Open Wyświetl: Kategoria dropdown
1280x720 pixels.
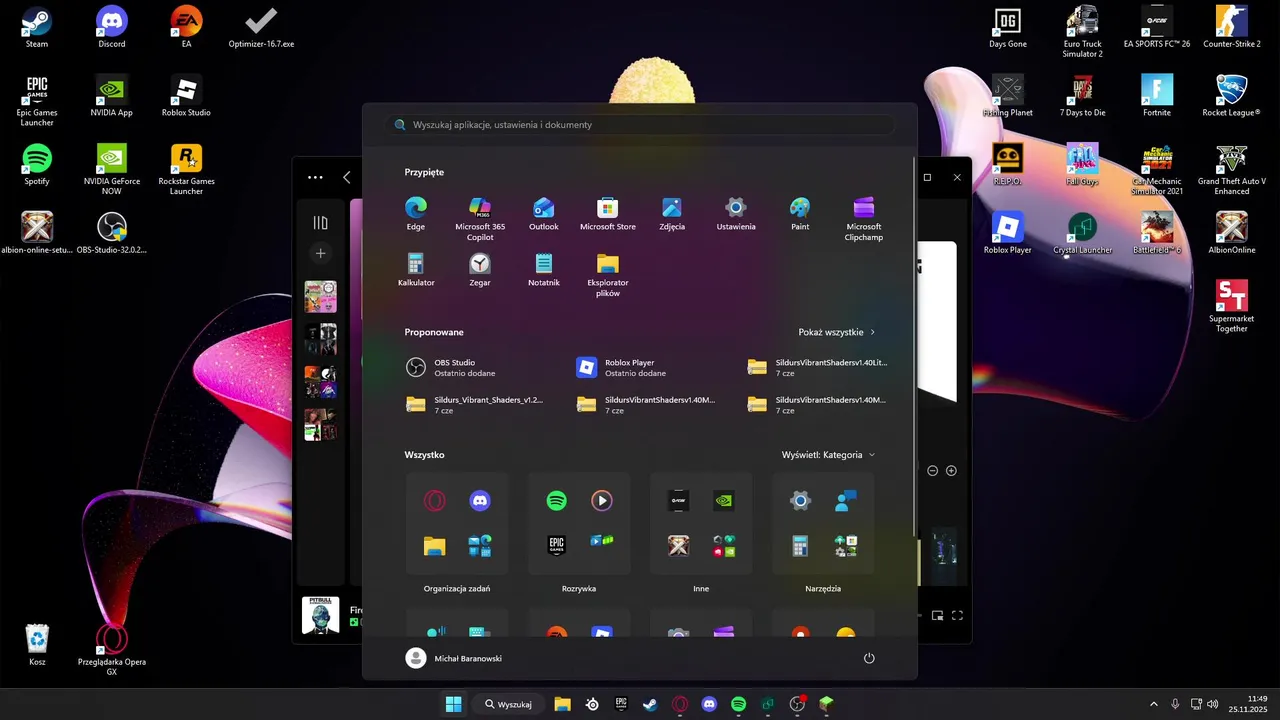(828, 455)
